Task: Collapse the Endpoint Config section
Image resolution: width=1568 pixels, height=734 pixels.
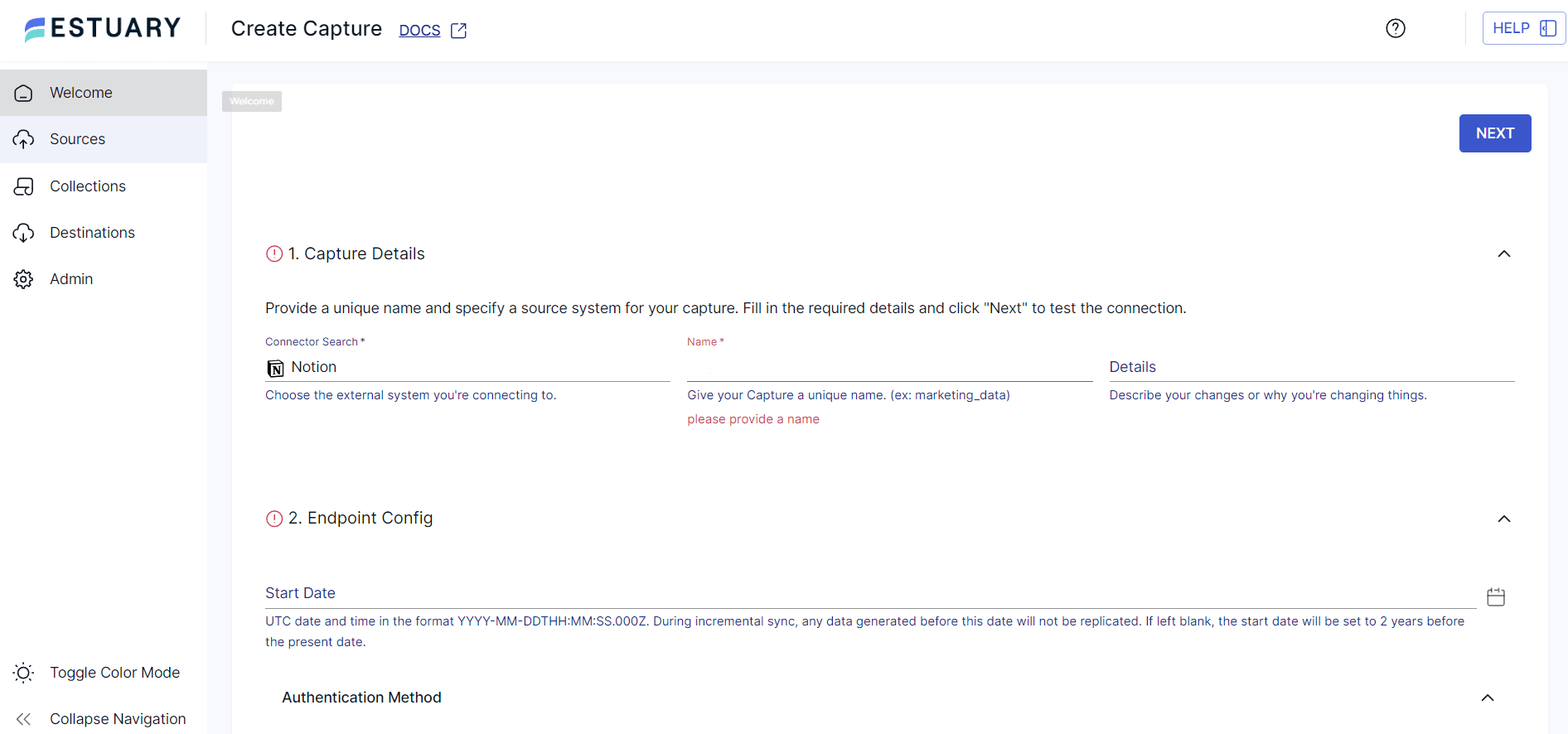Action: [1503, 519]
